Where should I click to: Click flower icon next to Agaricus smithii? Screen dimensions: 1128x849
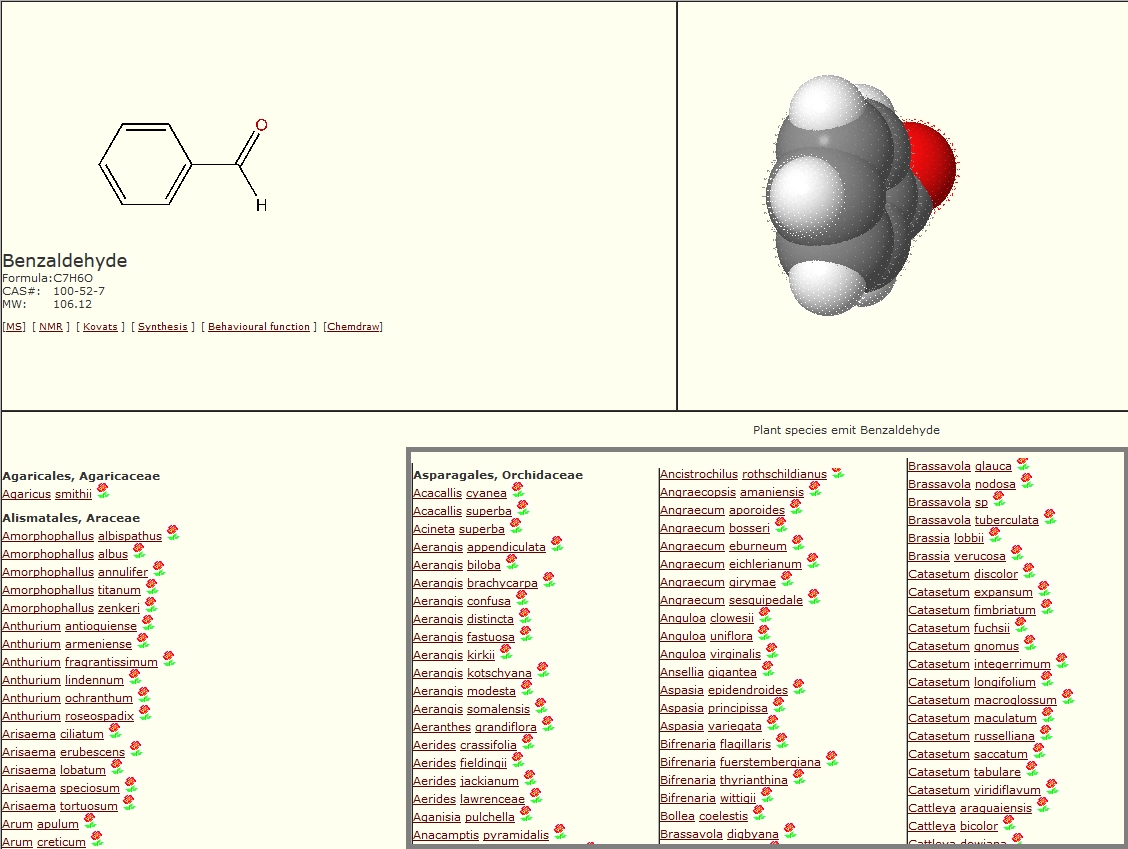click(103, 491)
